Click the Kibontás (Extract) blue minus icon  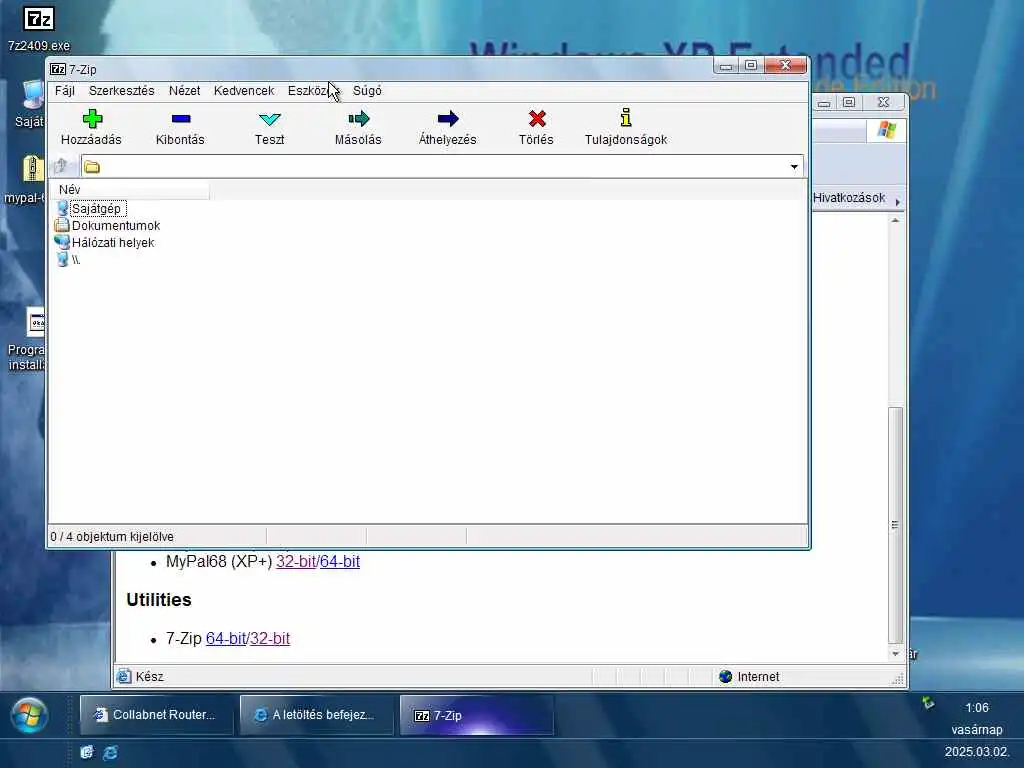181,118
